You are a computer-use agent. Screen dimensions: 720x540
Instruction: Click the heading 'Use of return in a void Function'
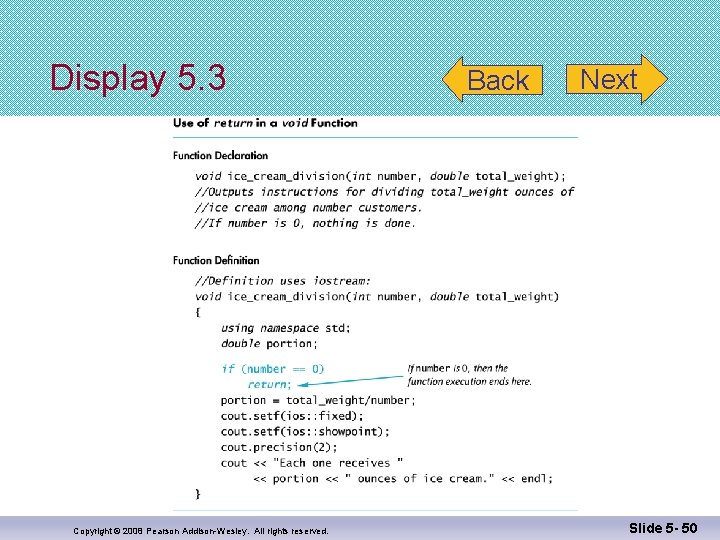tap(265, 123)
